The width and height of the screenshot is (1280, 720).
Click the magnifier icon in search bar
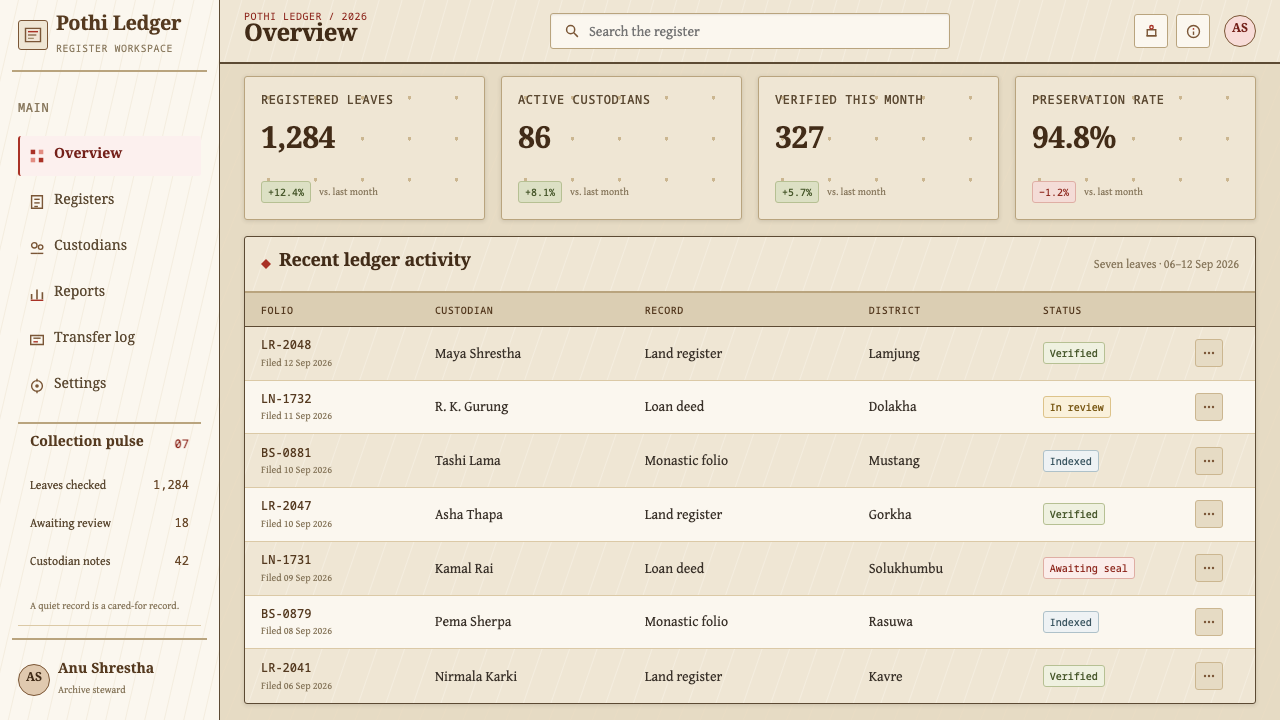[572, 31]
